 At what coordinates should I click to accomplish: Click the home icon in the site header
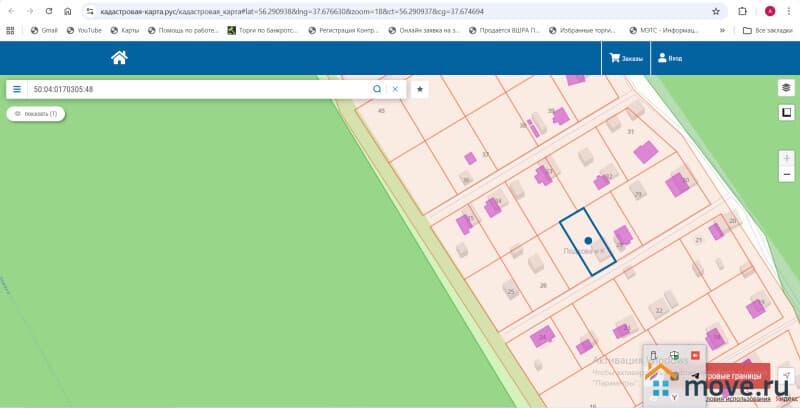click(119, 58)
